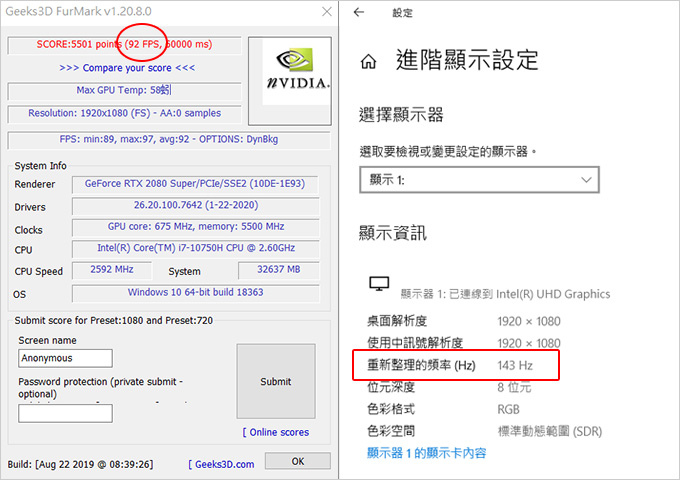This screenshot has height=480, width=680.
Task: Click the 選擇顯示器 section heading
Action: click(401, 115)
